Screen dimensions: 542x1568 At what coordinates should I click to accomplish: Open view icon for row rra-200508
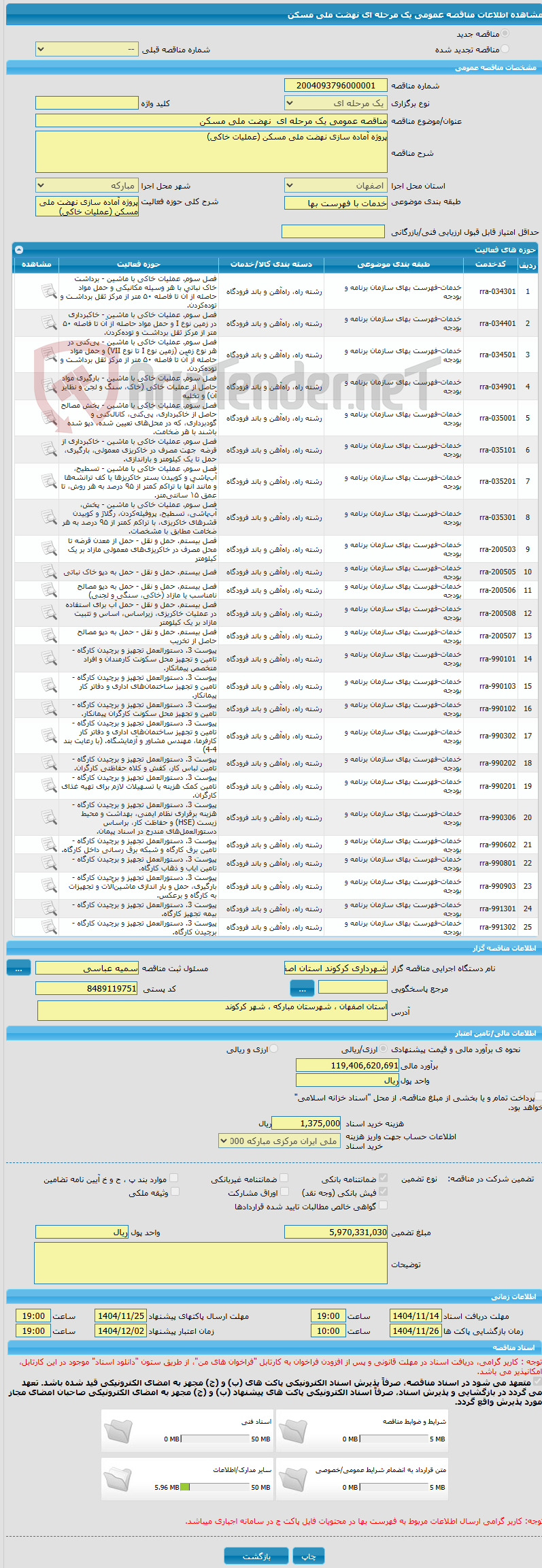click(x=48, y=613)
